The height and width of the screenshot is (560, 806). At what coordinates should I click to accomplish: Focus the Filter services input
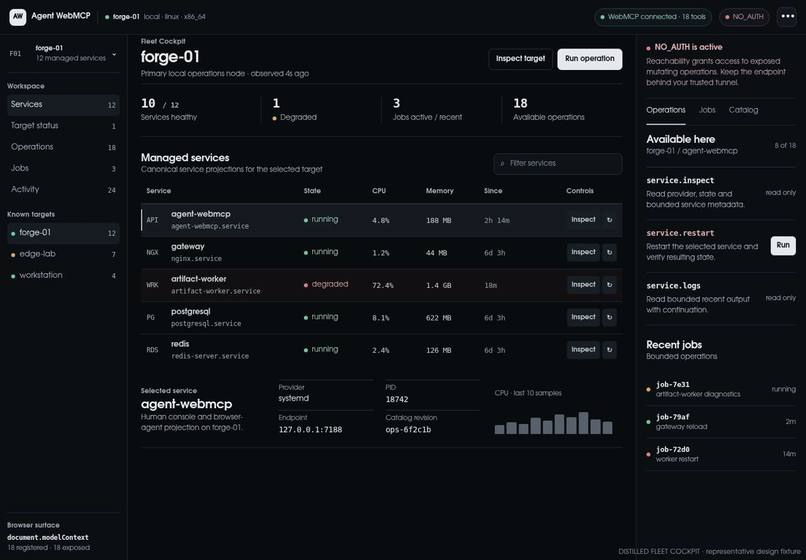coord(558,164)
